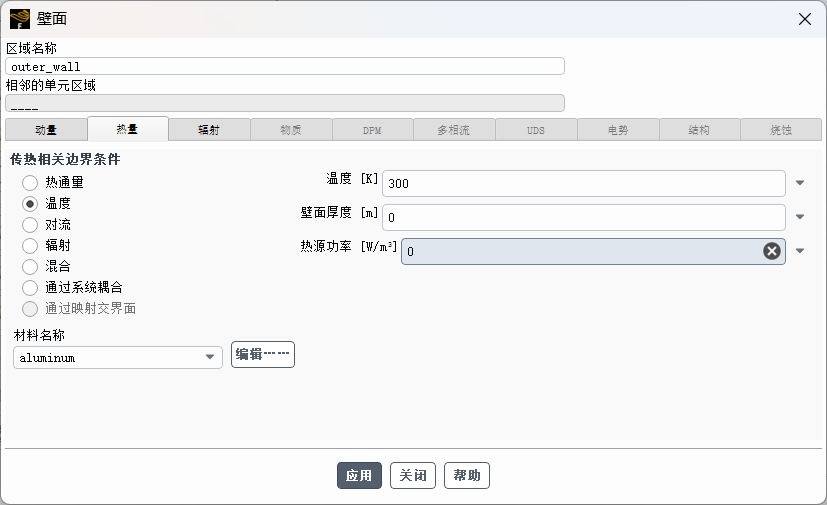Click the 应用 button
The width and height of the screenshot is (827, 505).
click(x=359, y=476)
